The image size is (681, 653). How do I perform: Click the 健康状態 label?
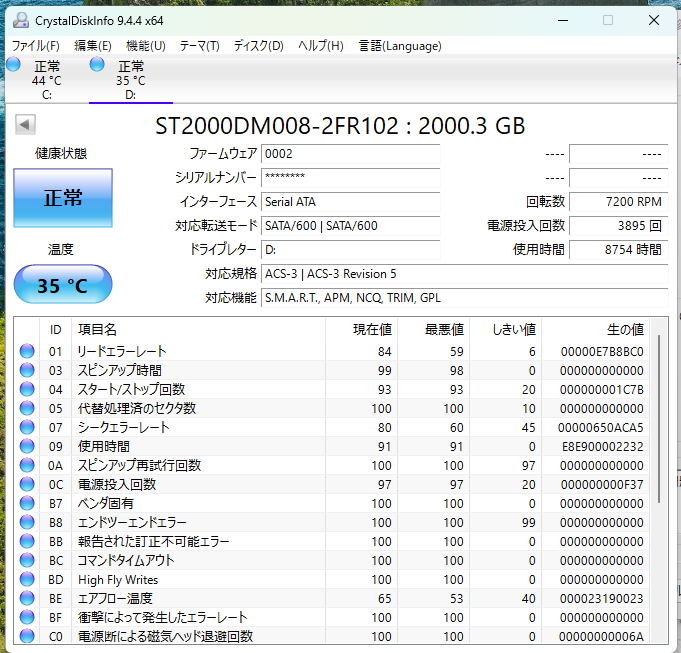[61, 153]
